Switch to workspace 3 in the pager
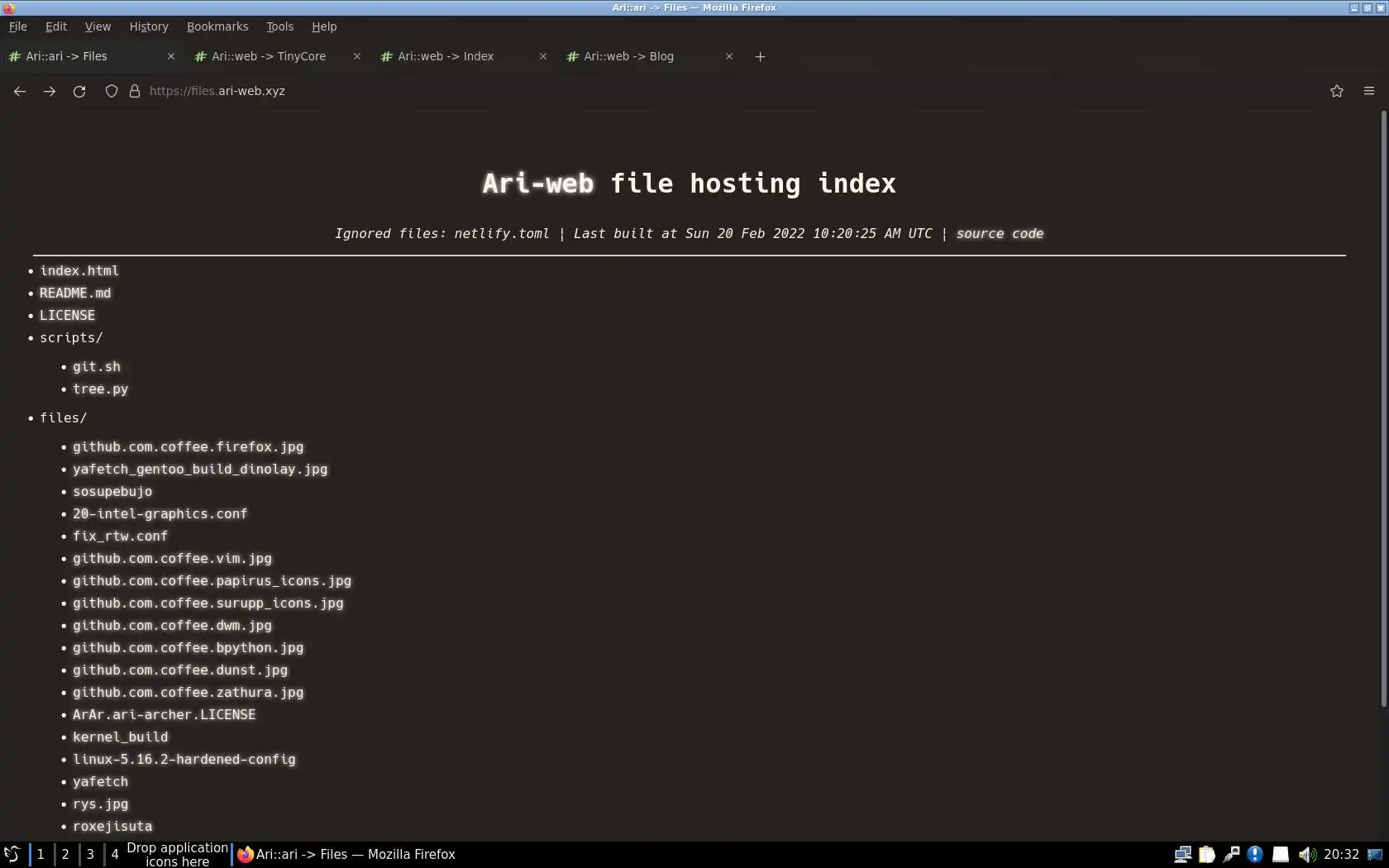 pyautogui.click(x=90, y=854)
